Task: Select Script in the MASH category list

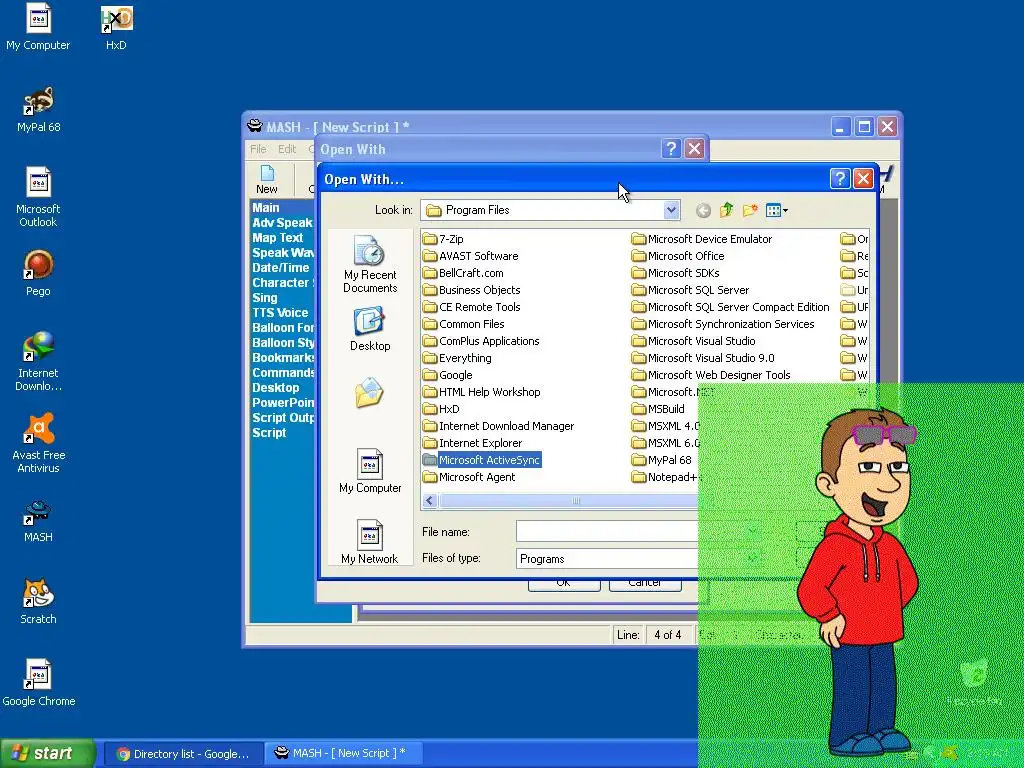Action: [x=269, y=433]
